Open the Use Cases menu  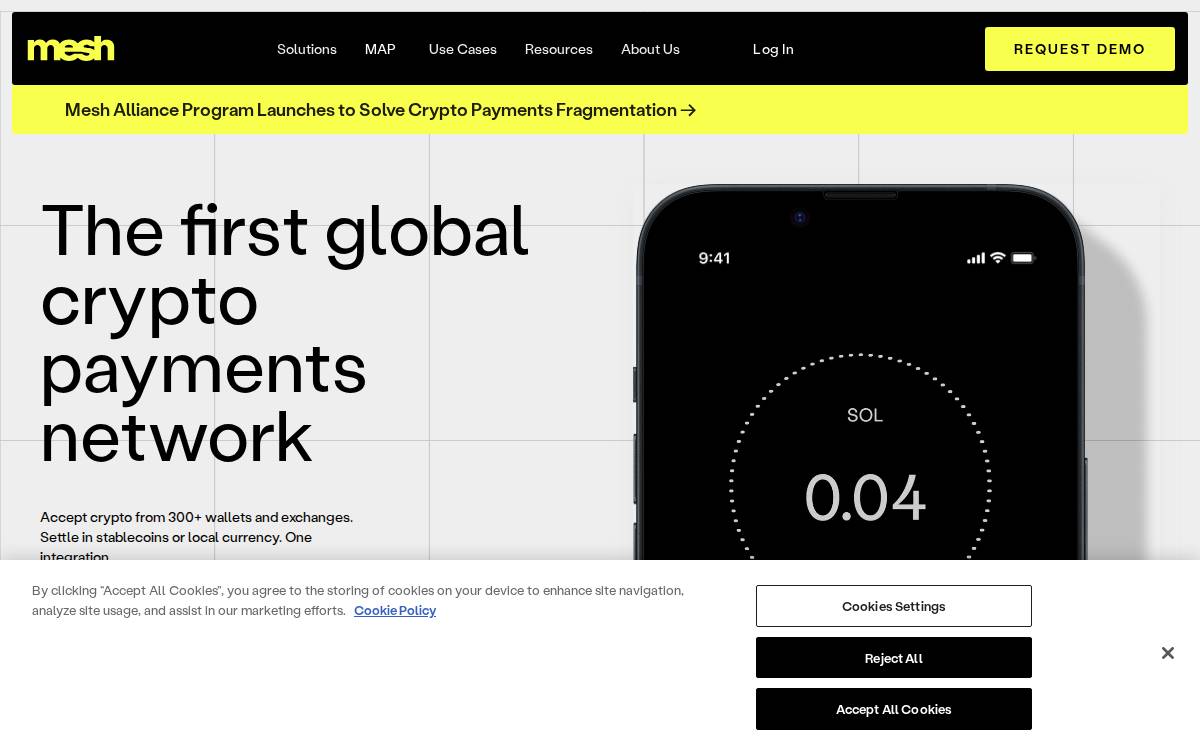(463, 49)
